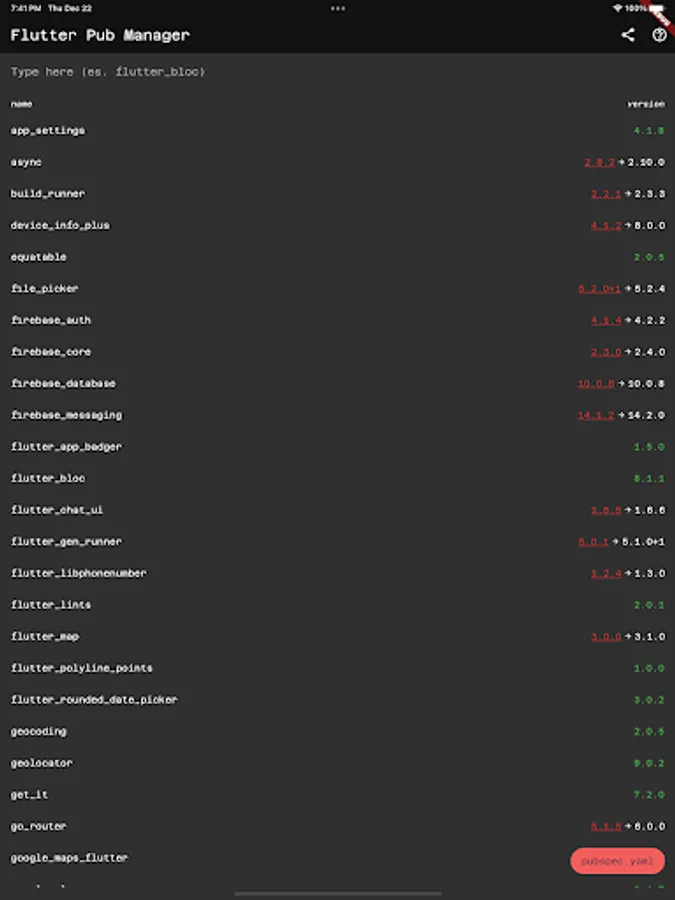Select outdated version 4.1.2 of device_info_plus
675x900 pixels.
(606, 226)
